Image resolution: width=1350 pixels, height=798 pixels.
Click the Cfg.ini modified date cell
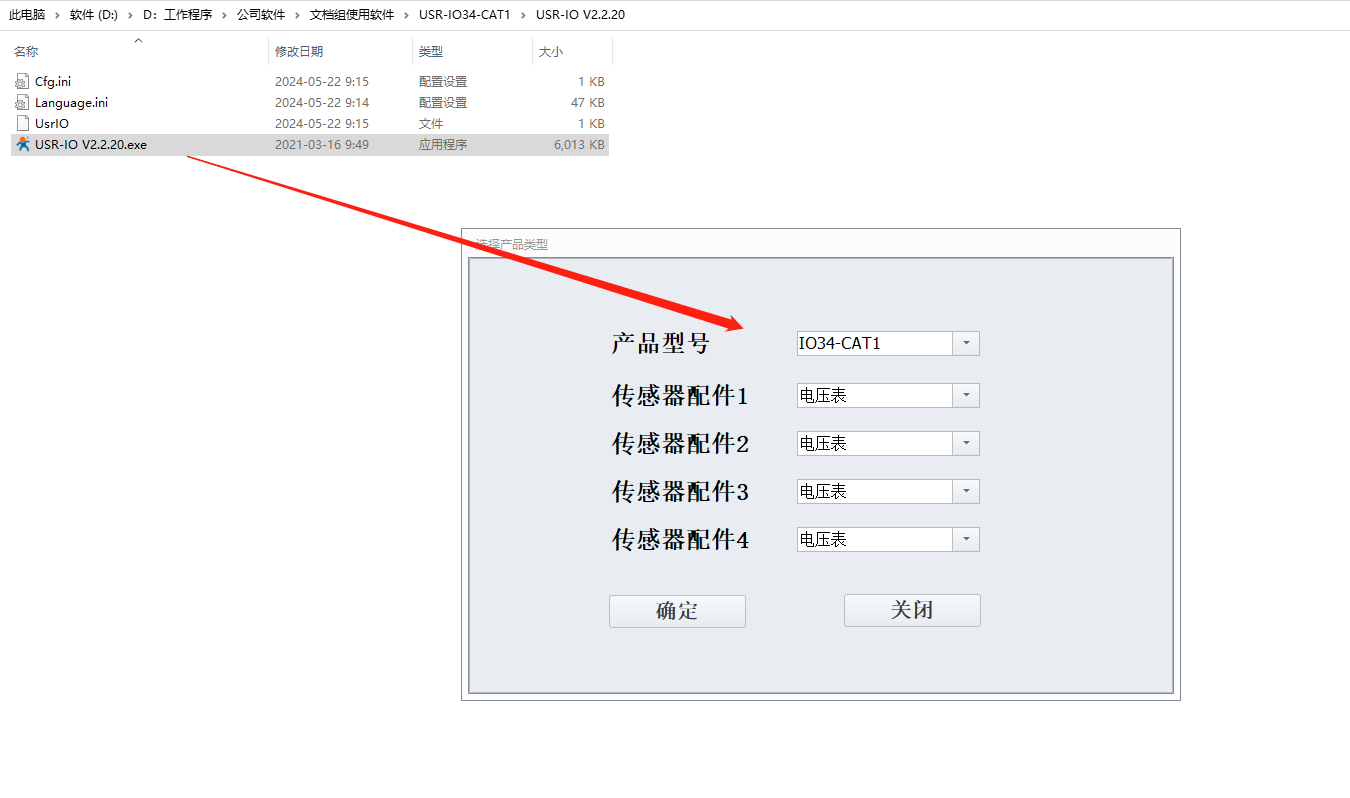point(322,81)
